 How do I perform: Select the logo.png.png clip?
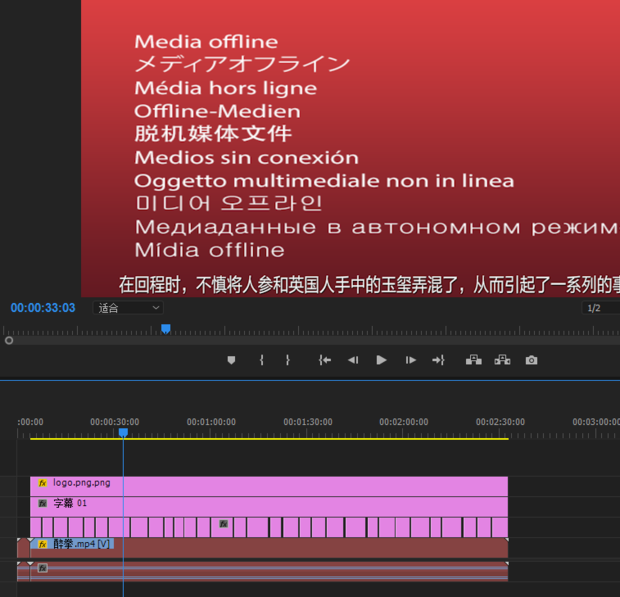[269, 486]
